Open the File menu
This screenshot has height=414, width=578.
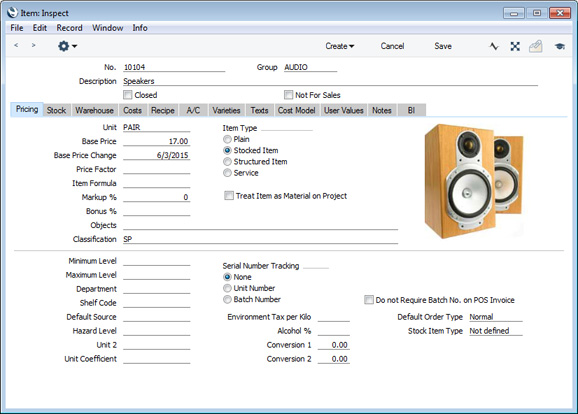[x=17, y=28]
